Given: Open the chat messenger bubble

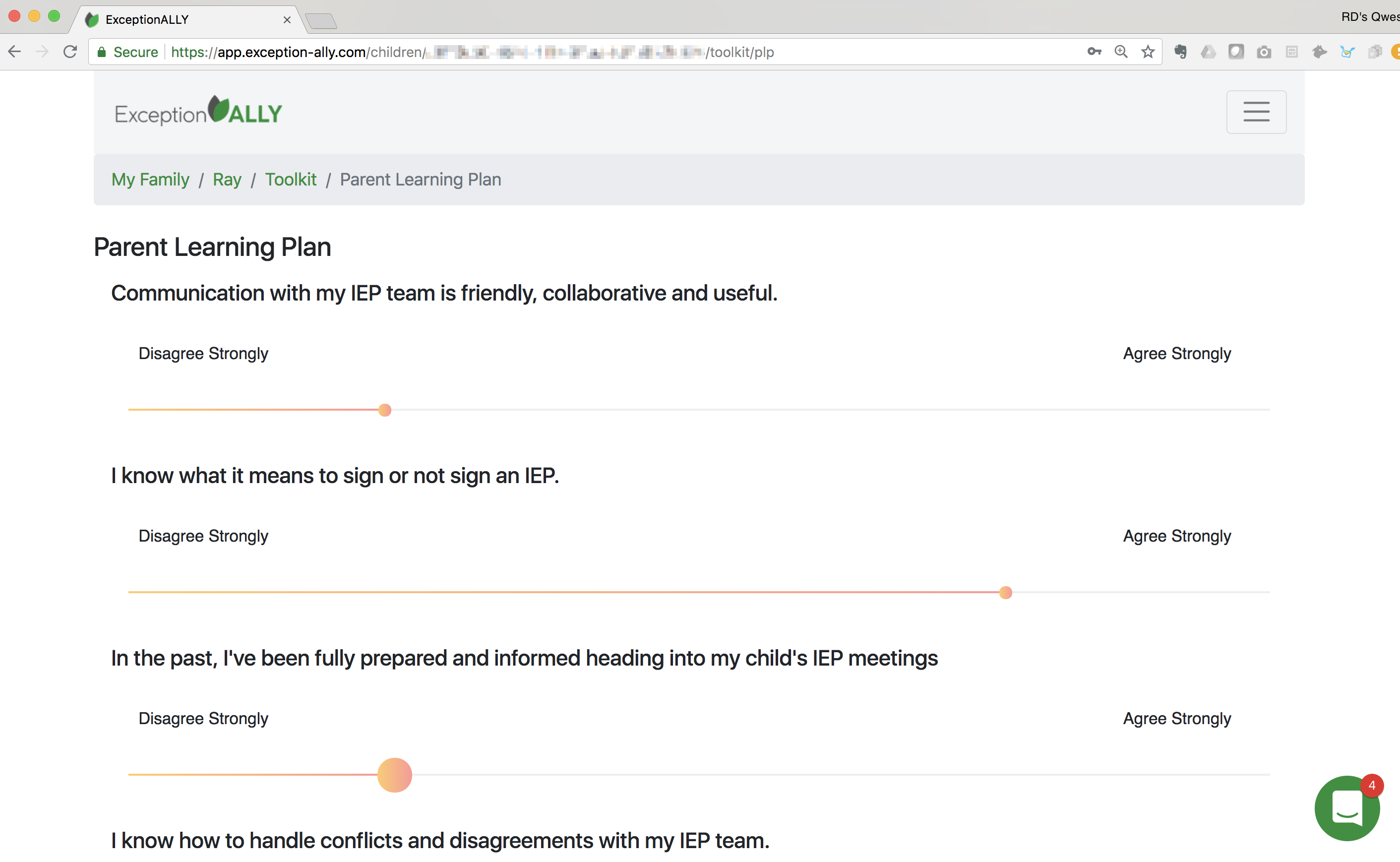Looking at the screenshot, I should coord(1346,808).
